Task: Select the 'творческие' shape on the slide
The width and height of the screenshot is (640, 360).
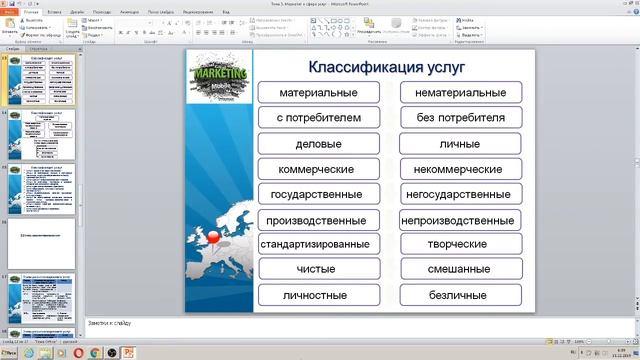Action: [461, 244]
